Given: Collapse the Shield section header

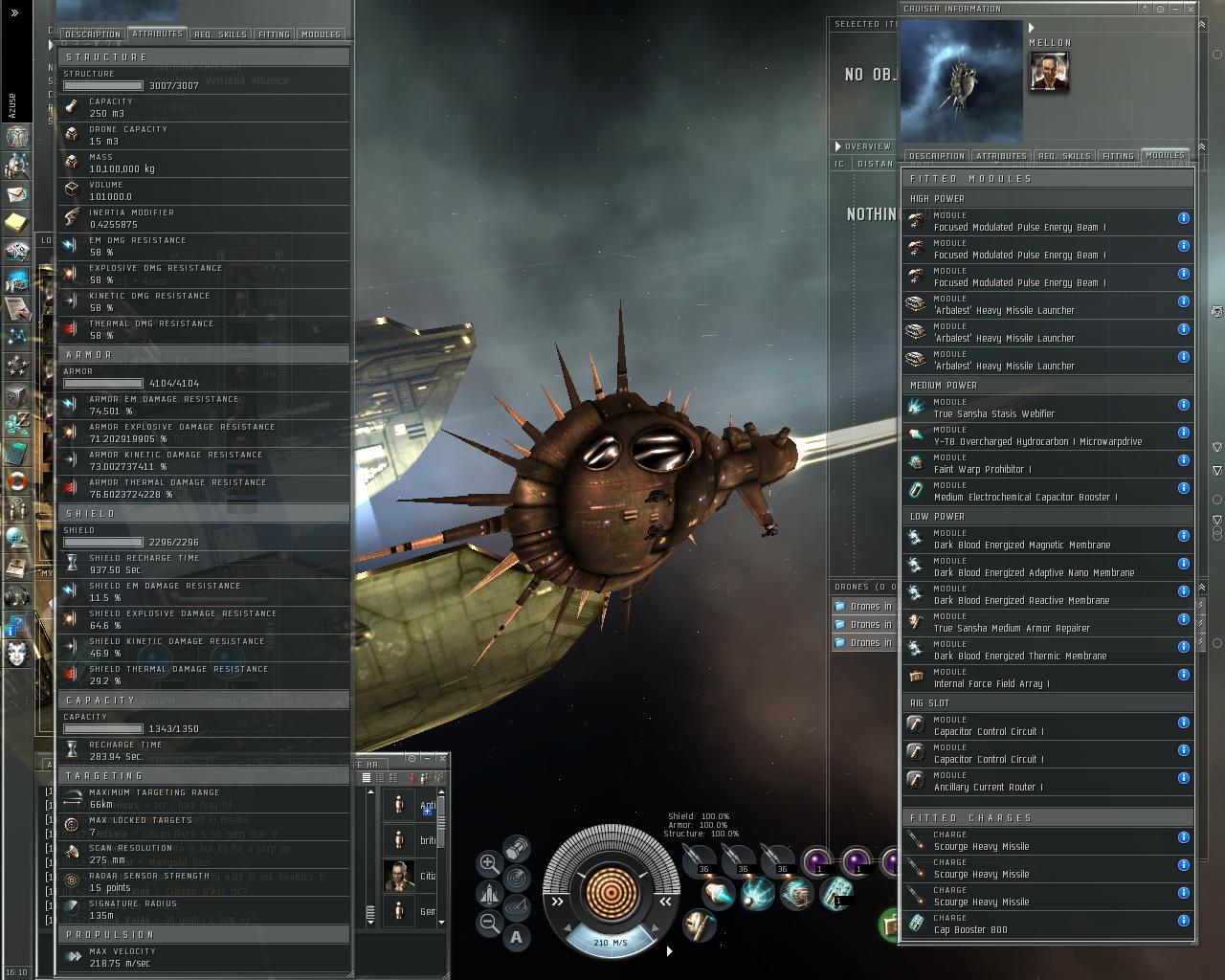Looking at the screenshot, I should [x=204, y=514].
